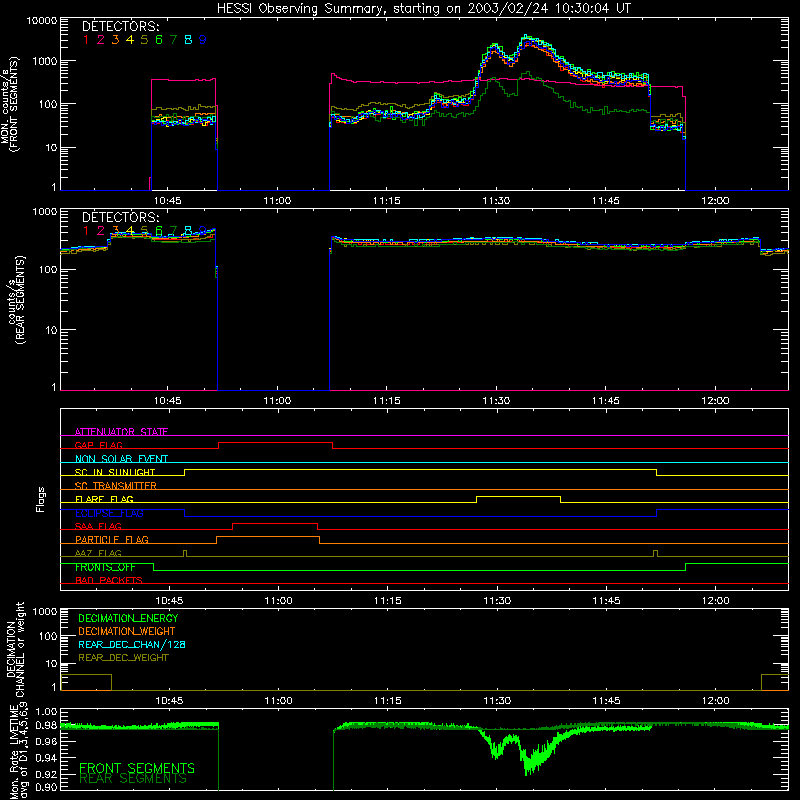Screen dimensions: 800x800
Task: Select cyan detector 8 in front segments legend
Action: coord(188,40)
